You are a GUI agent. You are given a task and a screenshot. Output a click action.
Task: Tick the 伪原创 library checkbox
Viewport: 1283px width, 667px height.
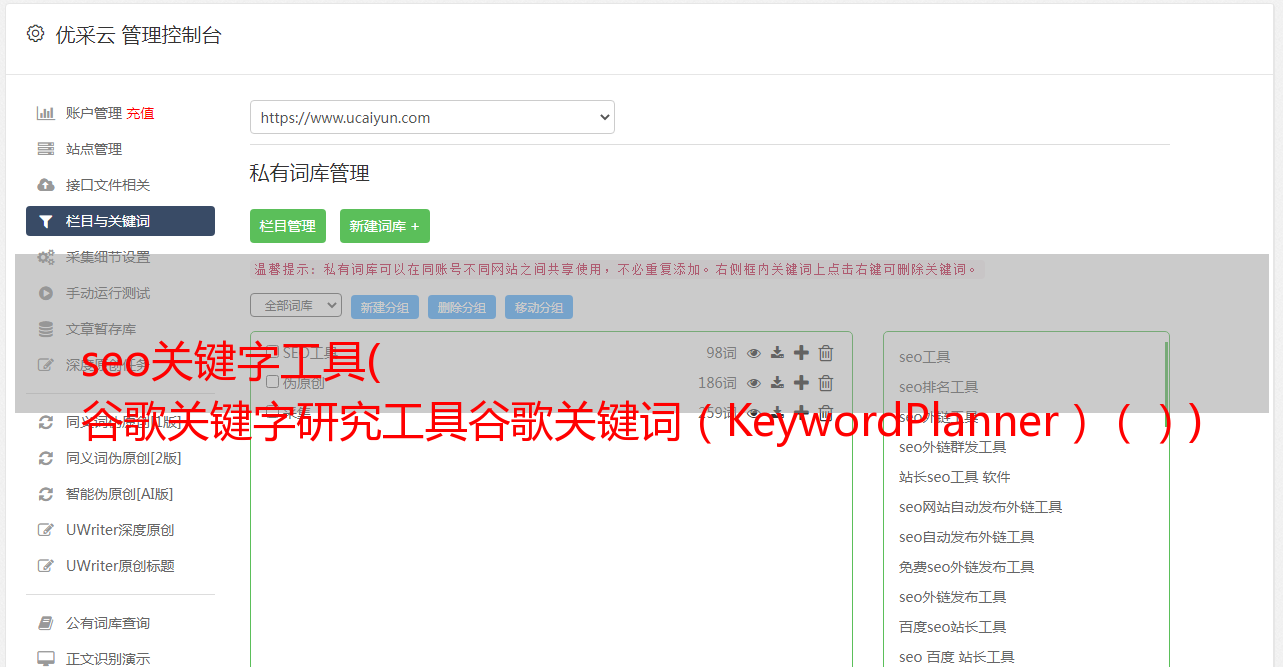(x=272, y=382)
